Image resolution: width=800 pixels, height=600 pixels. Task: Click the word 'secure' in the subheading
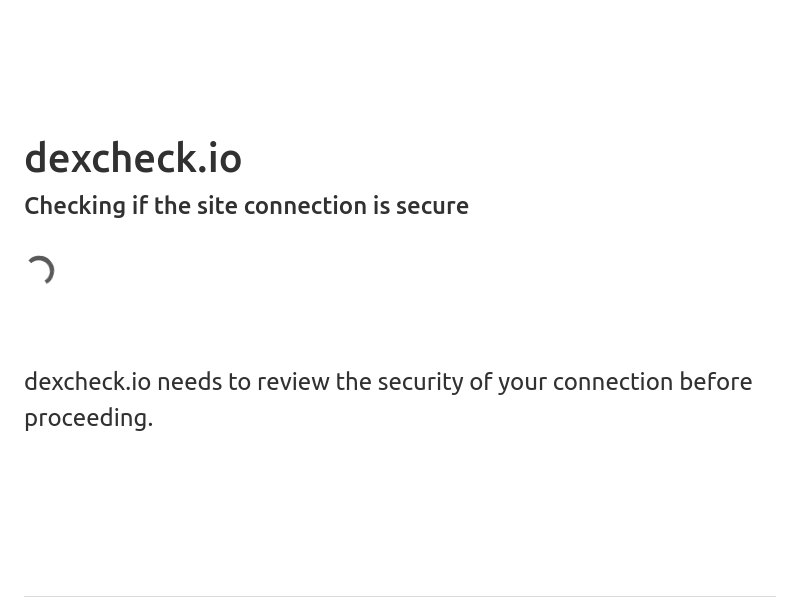[432, 206]
